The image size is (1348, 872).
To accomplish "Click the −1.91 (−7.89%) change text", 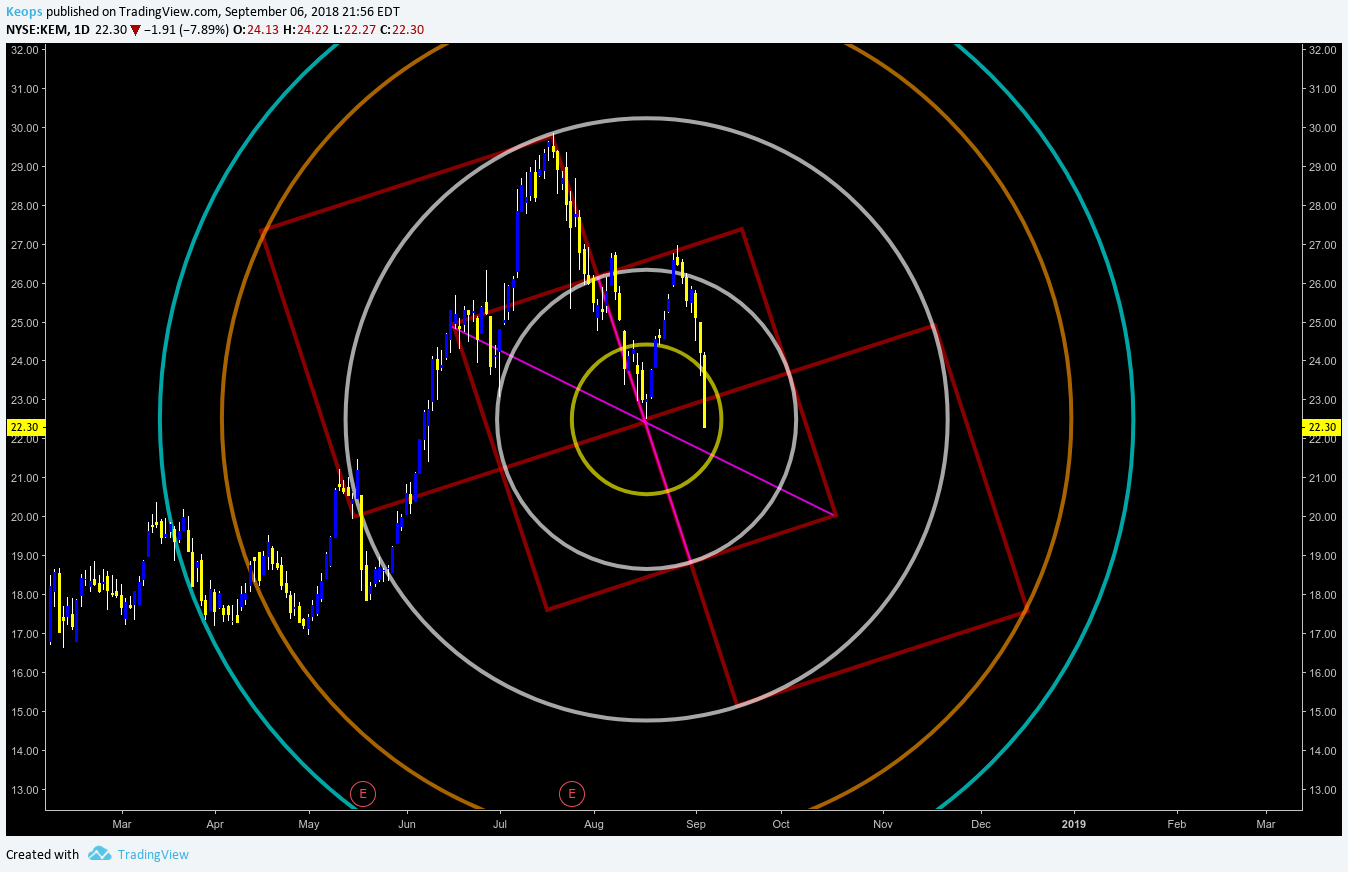I will (186, 29).
